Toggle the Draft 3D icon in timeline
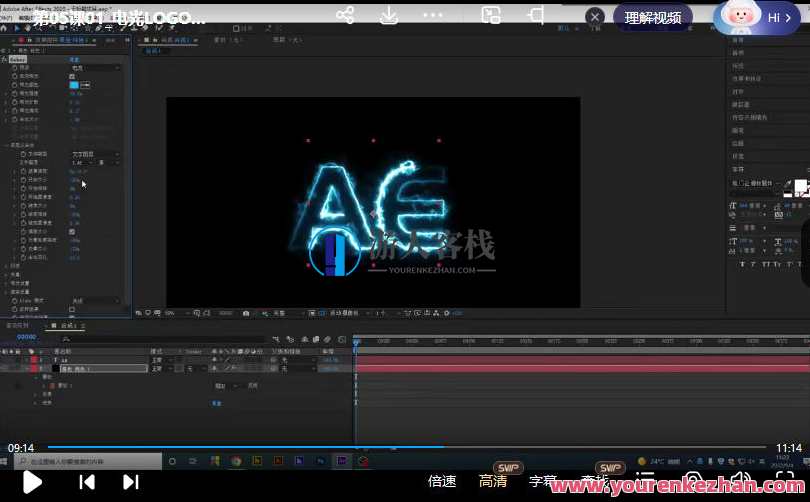 click(x=291, y=339)
